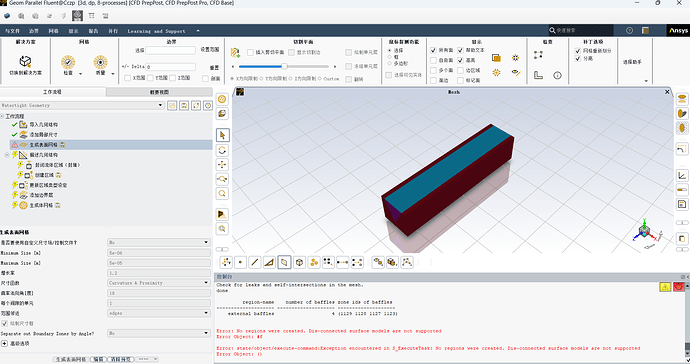Click the mesh Quality icon in ribbon

click(x=100, y=62)
